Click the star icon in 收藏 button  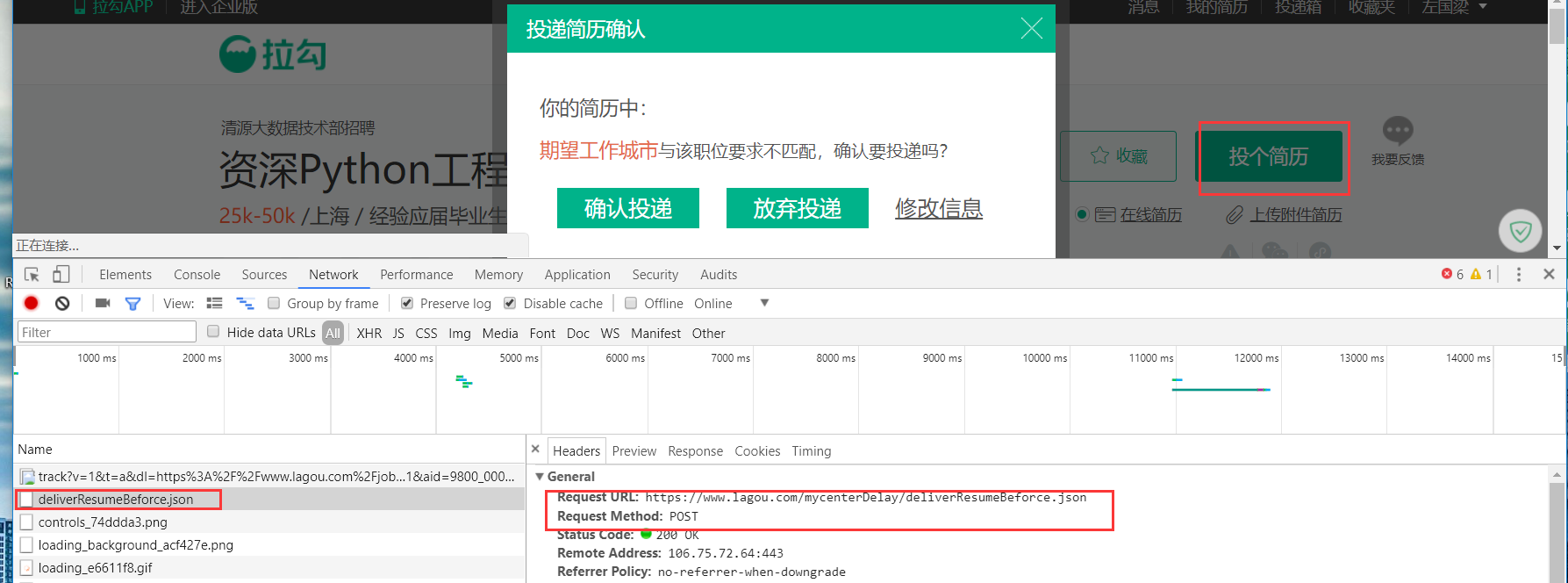(1099, 155)
